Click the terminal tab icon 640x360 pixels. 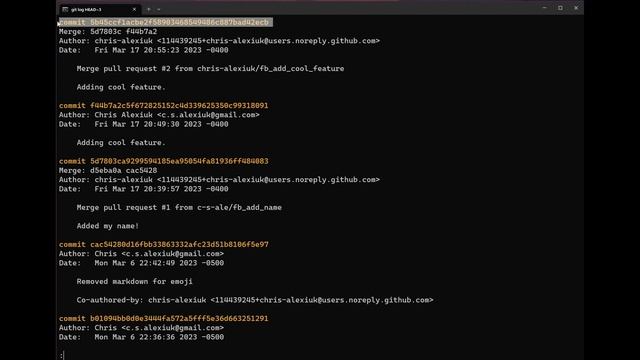point(65,9)
